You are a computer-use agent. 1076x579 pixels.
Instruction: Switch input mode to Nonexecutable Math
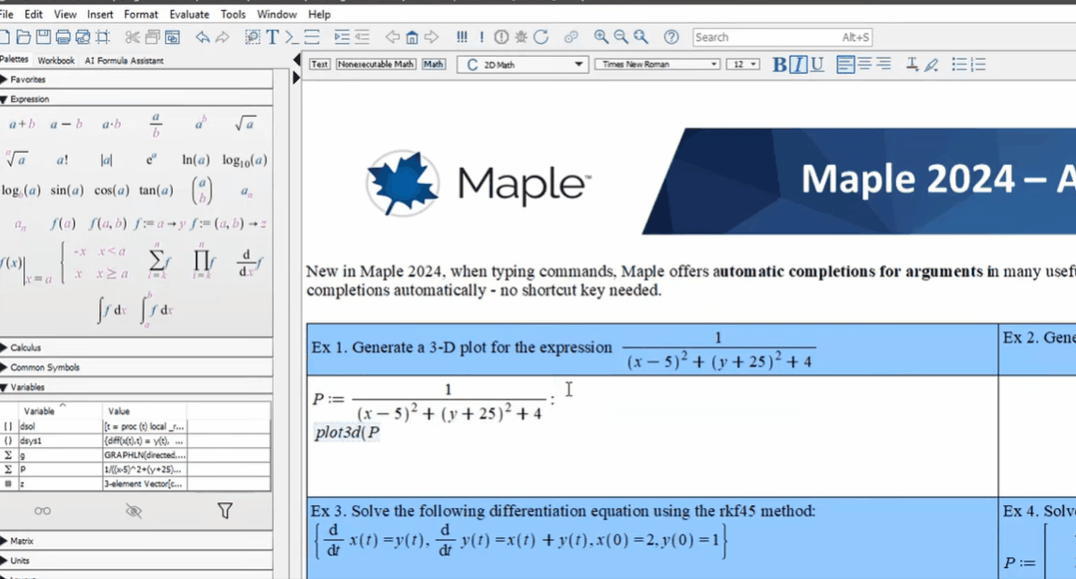click(376, 64)
